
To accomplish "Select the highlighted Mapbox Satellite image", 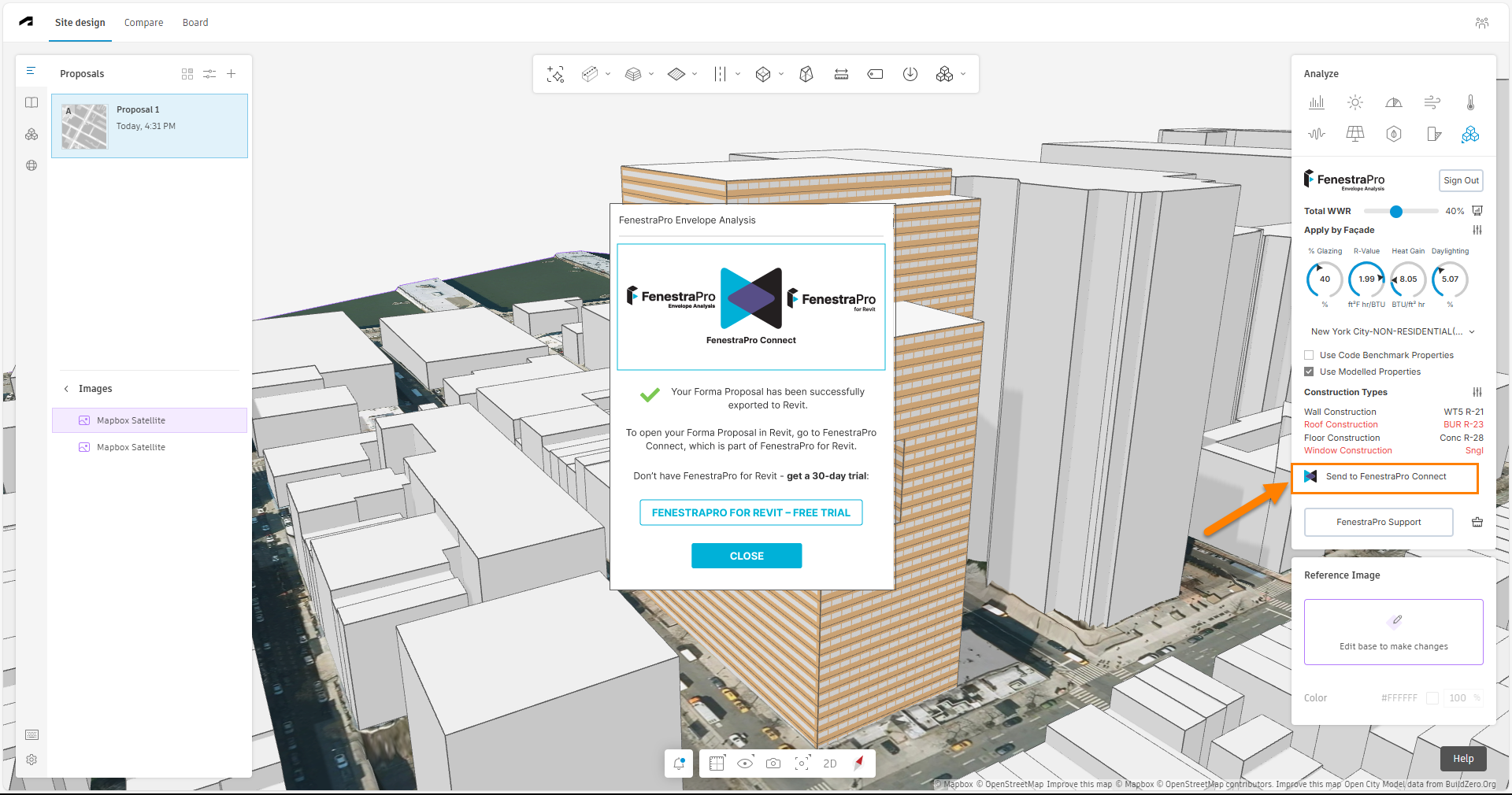I will [150, 420].
